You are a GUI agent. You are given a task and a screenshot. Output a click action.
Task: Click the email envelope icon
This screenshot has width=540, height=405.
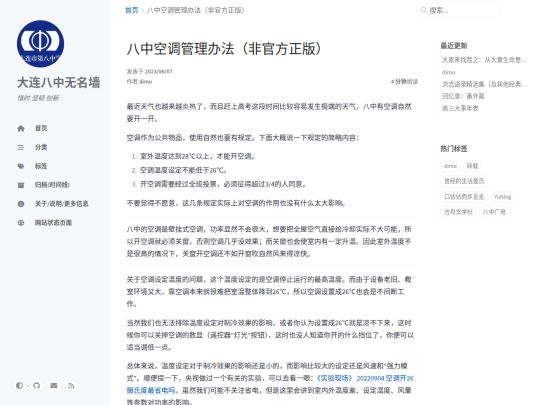coord(54,385)
